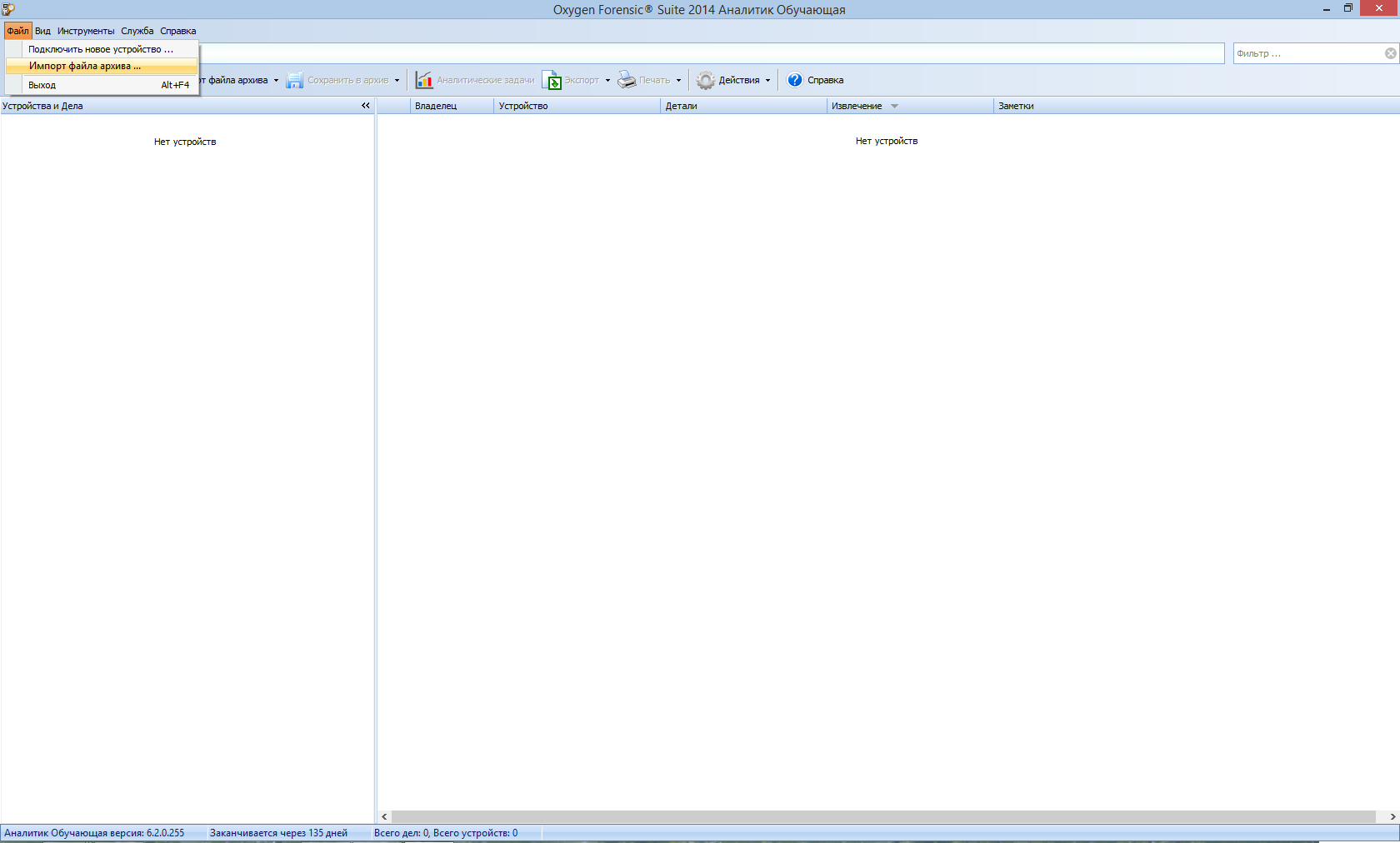The width and height of the screenshot is (1400, 843).
Task: Open the Файл menu
Action: coord(17,31)
